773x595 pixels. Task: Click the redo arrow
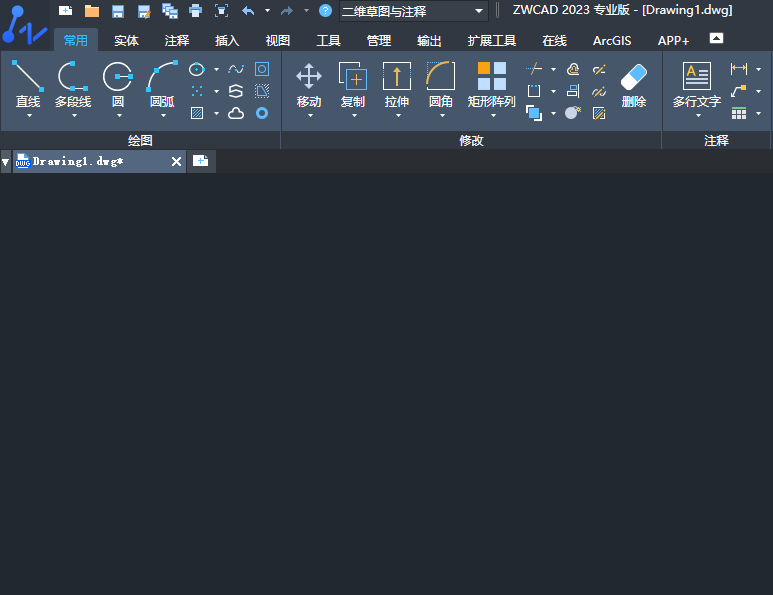click(286, 10)
